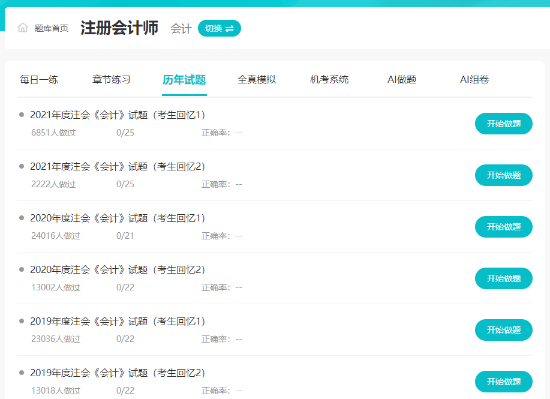Click the 会计 subject label next to 切换
Viewport: 550px width, 399px height.
[x=181, y=28]
